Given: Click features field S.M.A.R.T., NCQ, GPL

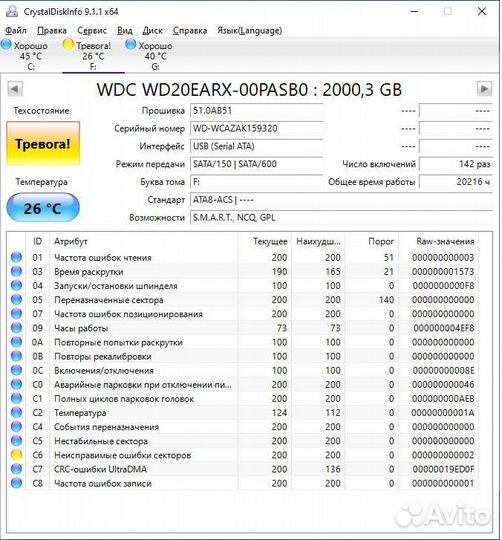Looking at the screenshot, I should tap(341, 218).
